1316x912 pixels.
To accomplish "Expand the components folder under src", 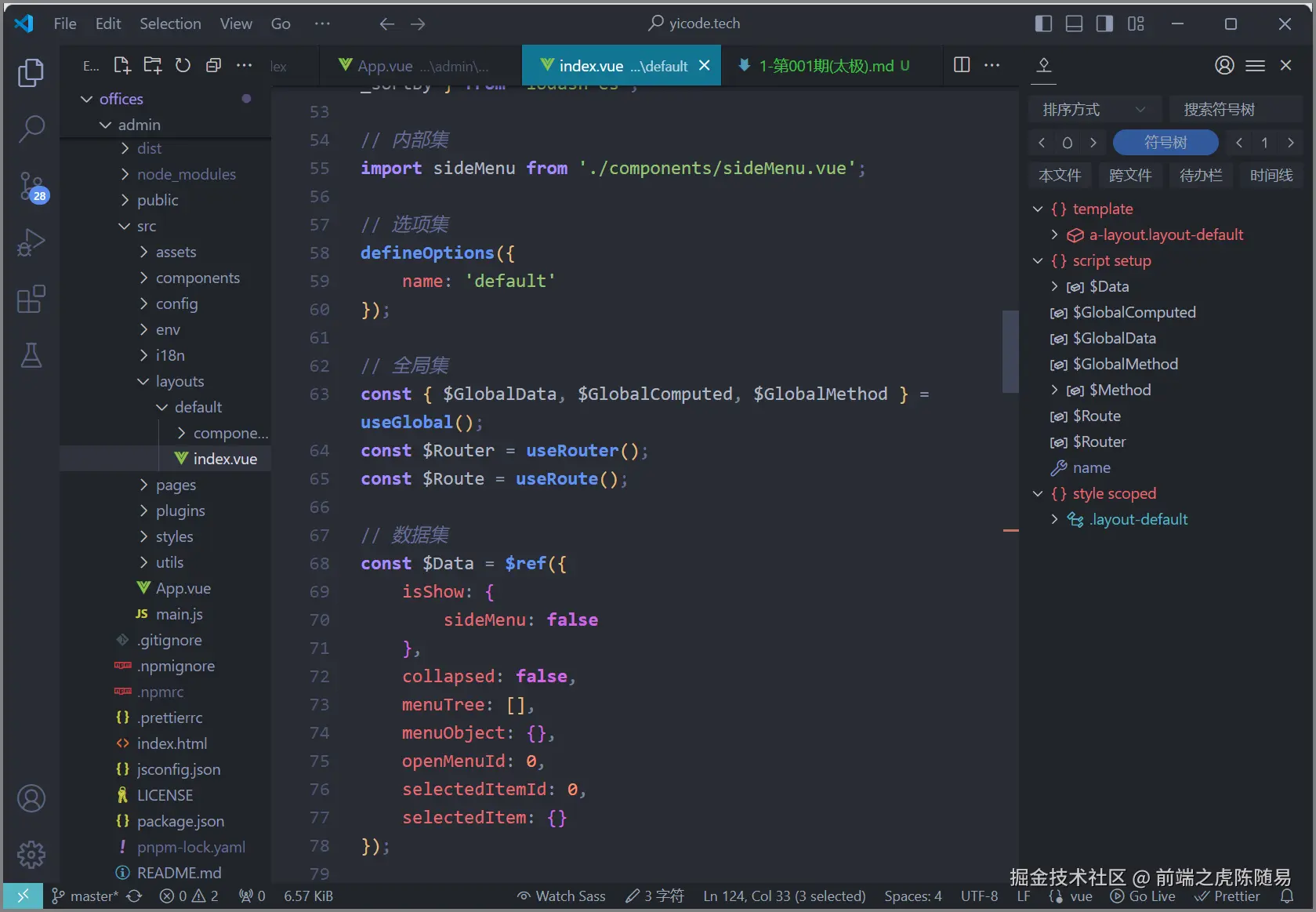I will click(x=143, y=278).
